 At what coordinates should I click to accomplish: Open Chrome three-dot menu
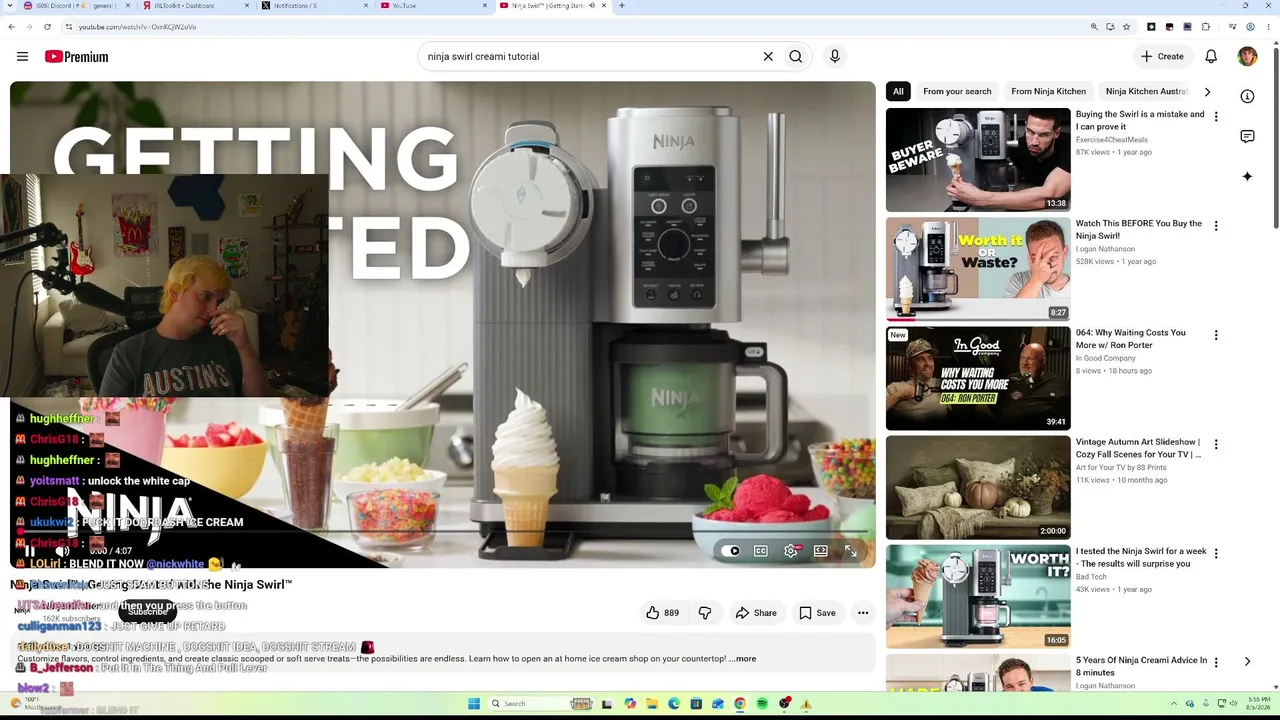1268,27
